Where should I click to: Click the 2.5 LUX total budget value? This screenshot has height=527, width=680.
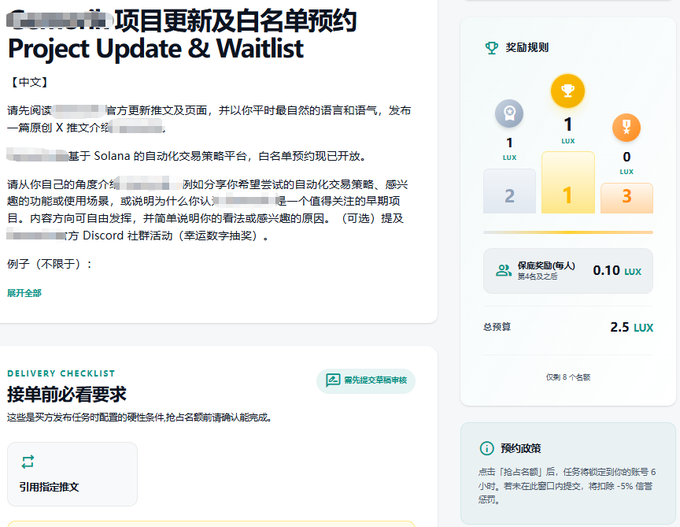point(631,327)
